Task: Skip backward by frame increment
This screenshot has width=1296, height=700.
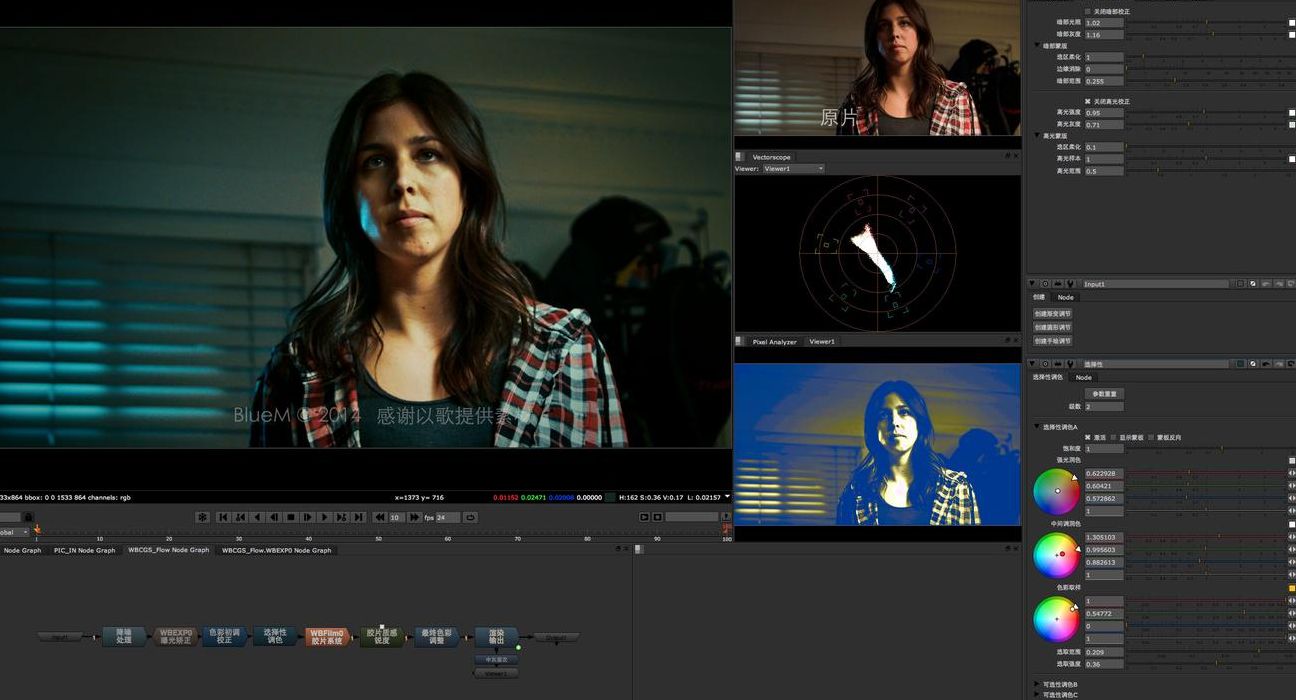Action: 380,517
